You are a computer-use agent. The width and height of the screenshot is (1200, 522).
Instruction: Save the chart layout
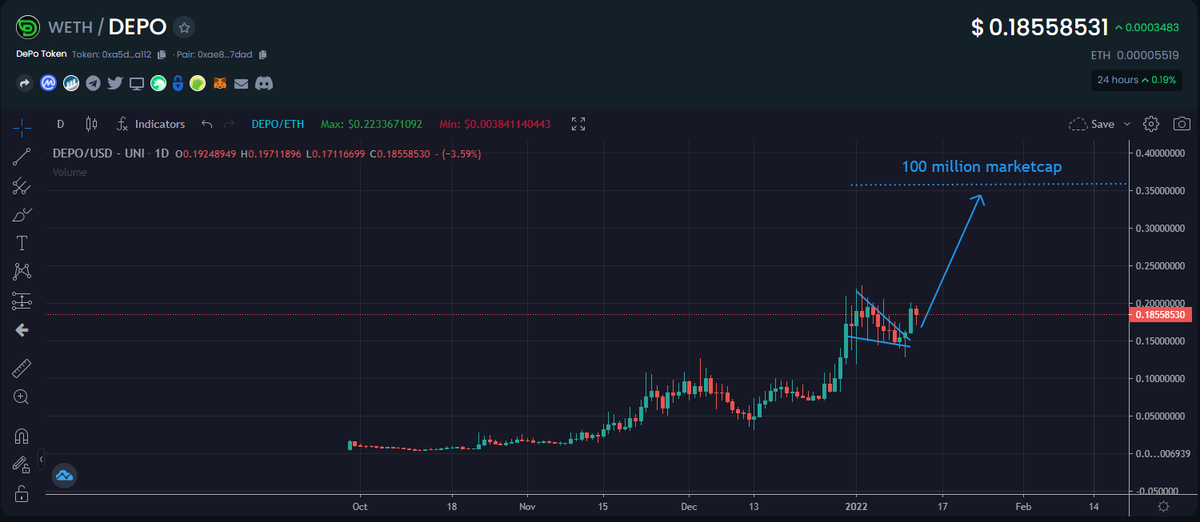click(1092, 124)
